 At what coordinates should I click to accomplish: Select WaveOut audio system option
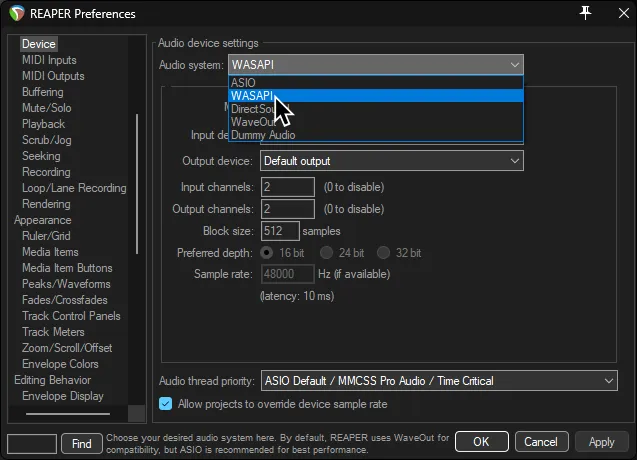[376, 122]
